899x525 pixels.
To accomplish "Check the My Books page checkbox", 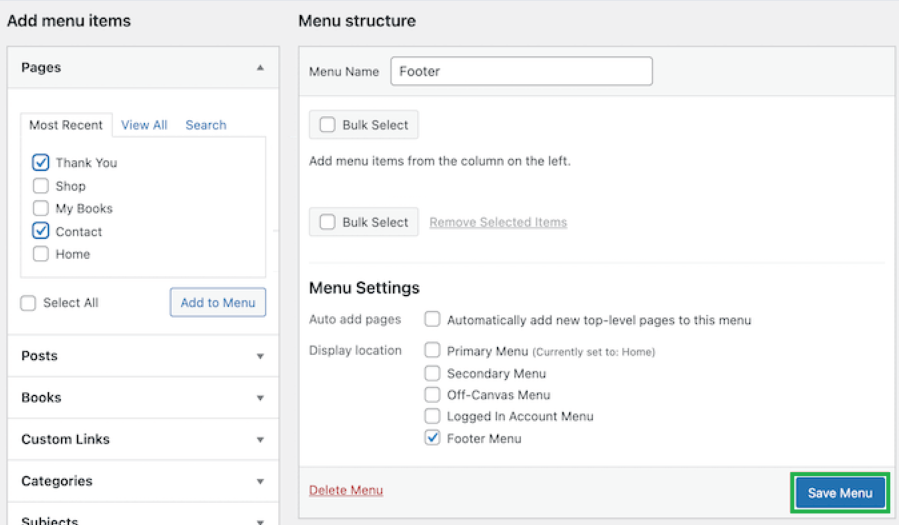I will coord(41,209).
